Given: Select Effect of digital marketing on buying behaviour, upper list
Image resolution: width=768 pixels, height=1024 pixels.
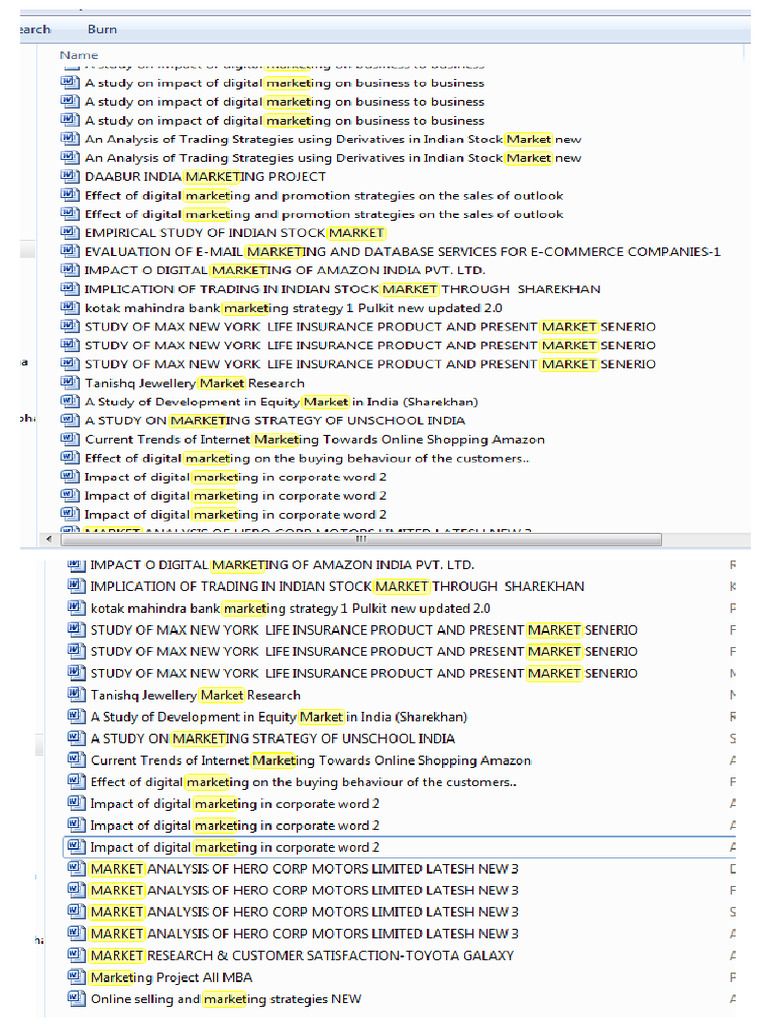Looking at the screenshot, I should click(307, 458).
